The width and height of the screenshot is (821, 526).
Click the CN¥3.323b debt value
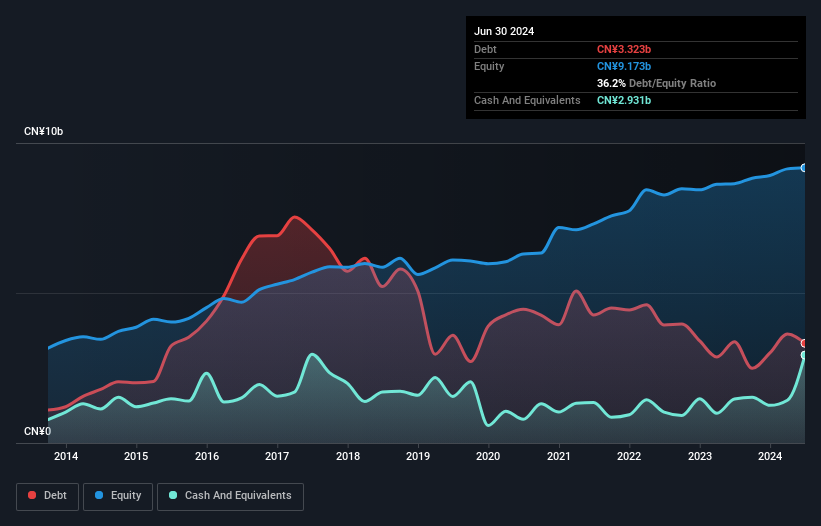click(624, 49)
